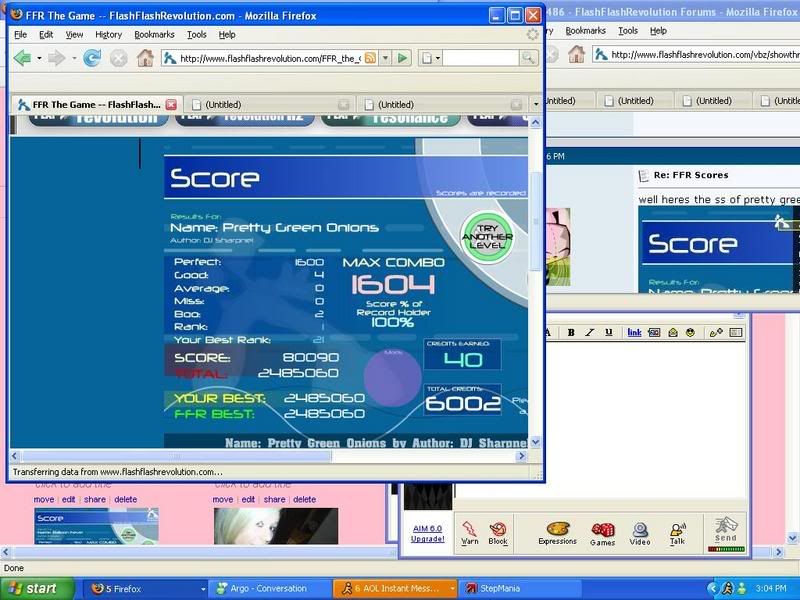
Task: Open the search engine selector dropdown
Action: [430, 58]
